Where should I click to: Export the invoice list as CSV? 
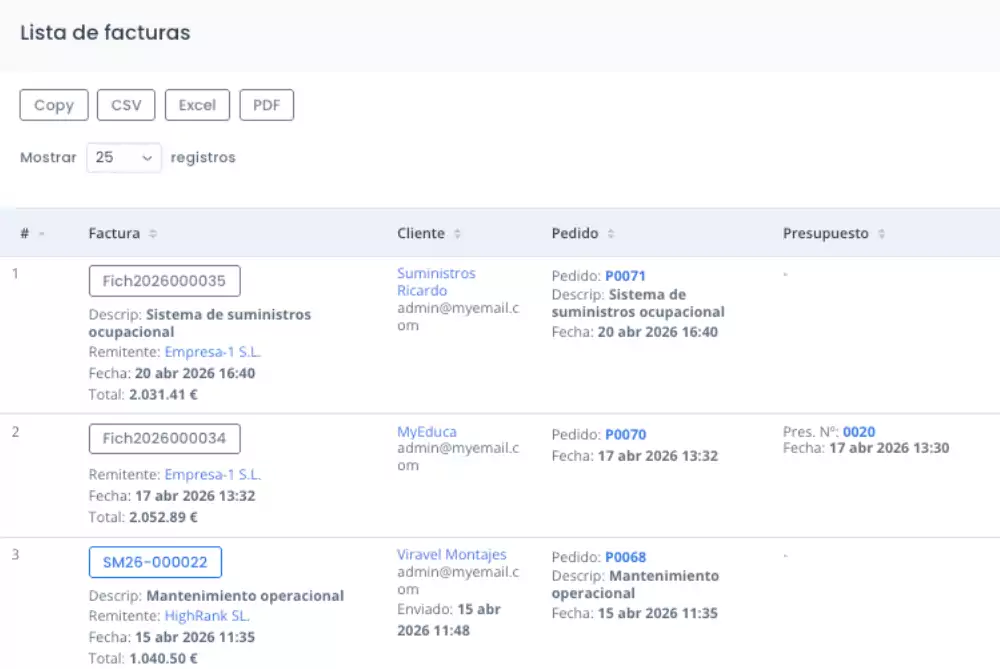tap(126, 105)
